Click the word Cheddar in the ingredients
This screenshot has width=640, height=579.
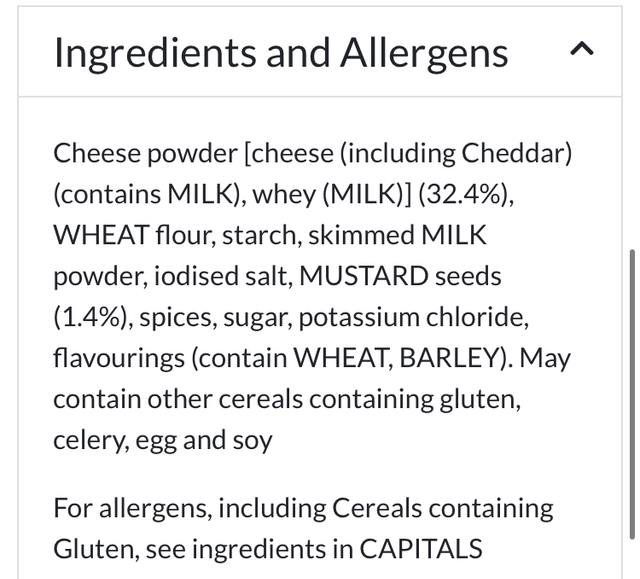point(514,153)
